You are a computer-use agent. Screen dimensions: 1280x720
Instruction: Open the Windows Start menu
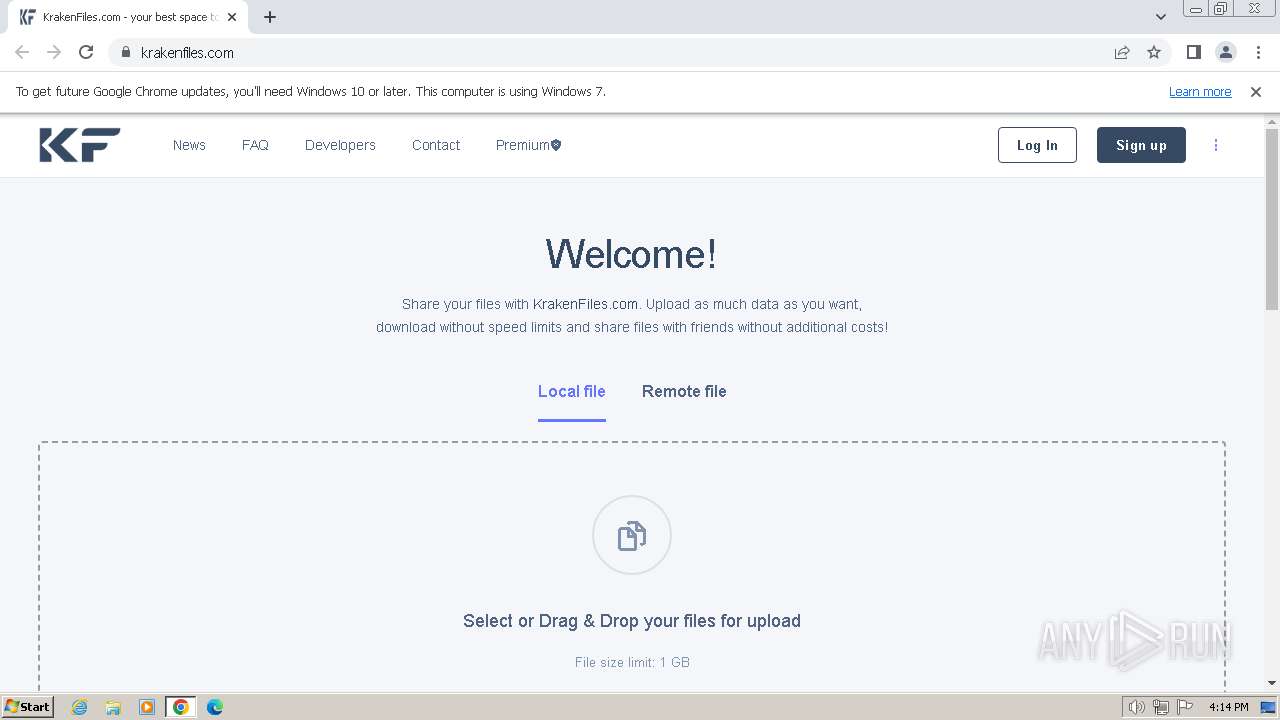click(x=27, y=706)
